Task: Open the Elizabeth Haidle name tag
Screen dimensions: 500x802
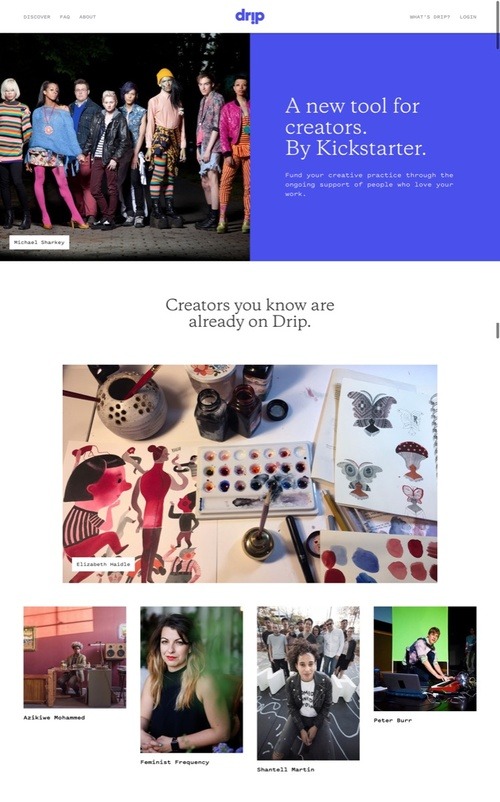Action: tap(103, 564)
